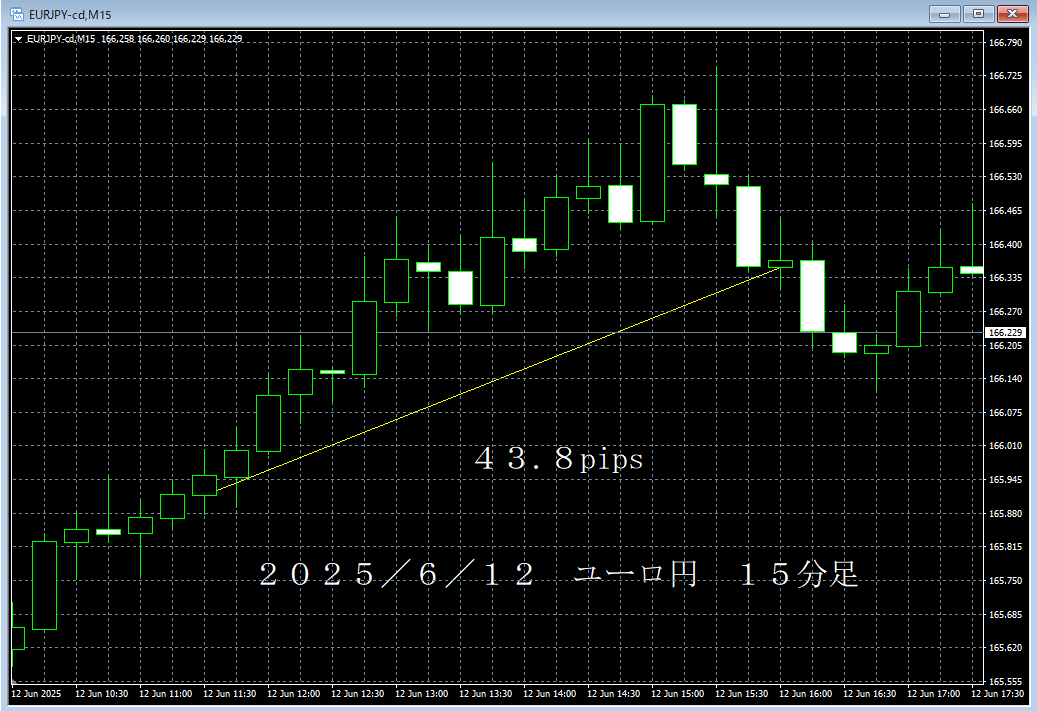Click the chart icon in the title bar
Image resolution: width=1037 pixels, height=711 pixels.
coord(16,14)
